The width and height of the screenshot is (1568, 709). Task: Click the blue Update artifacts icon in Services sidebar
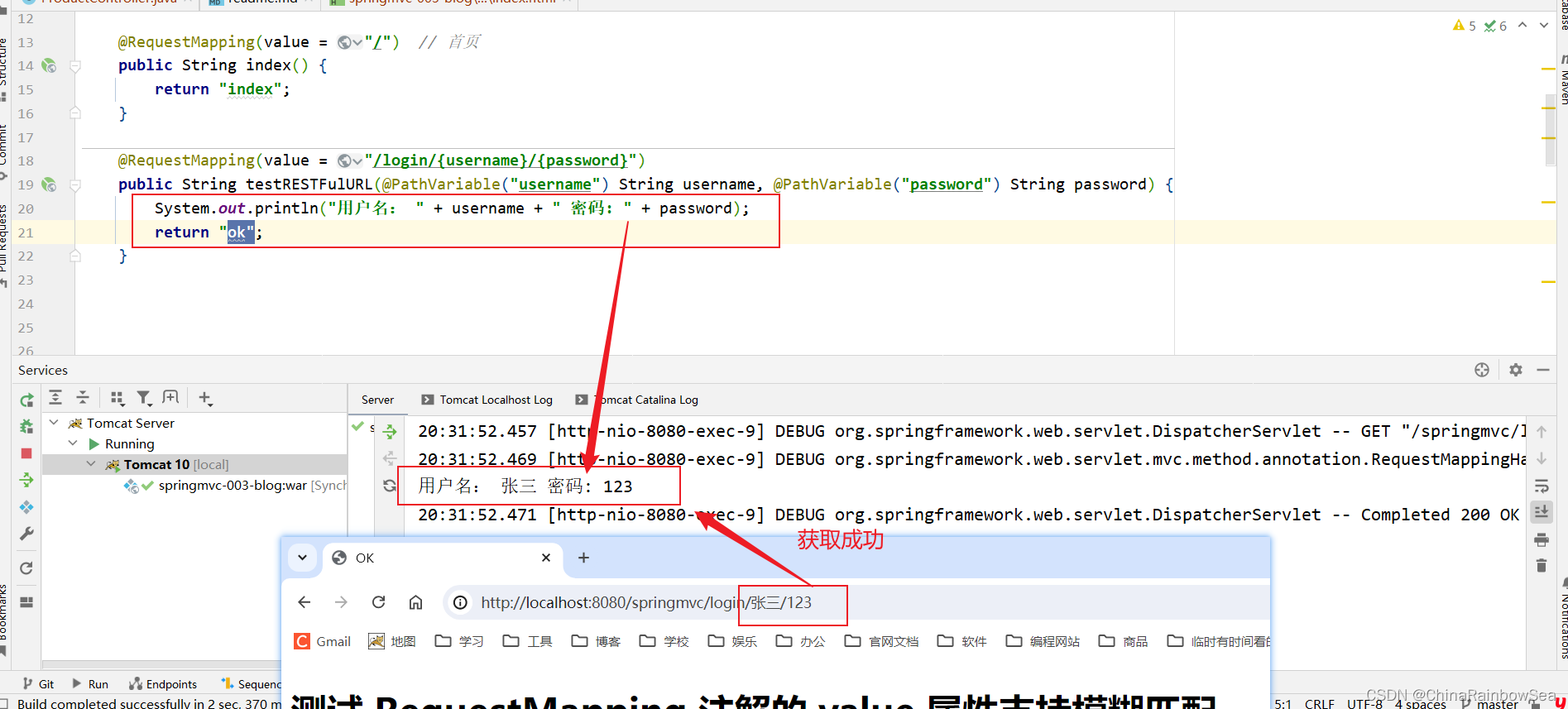pyautogui.click(x=26, y=507)
